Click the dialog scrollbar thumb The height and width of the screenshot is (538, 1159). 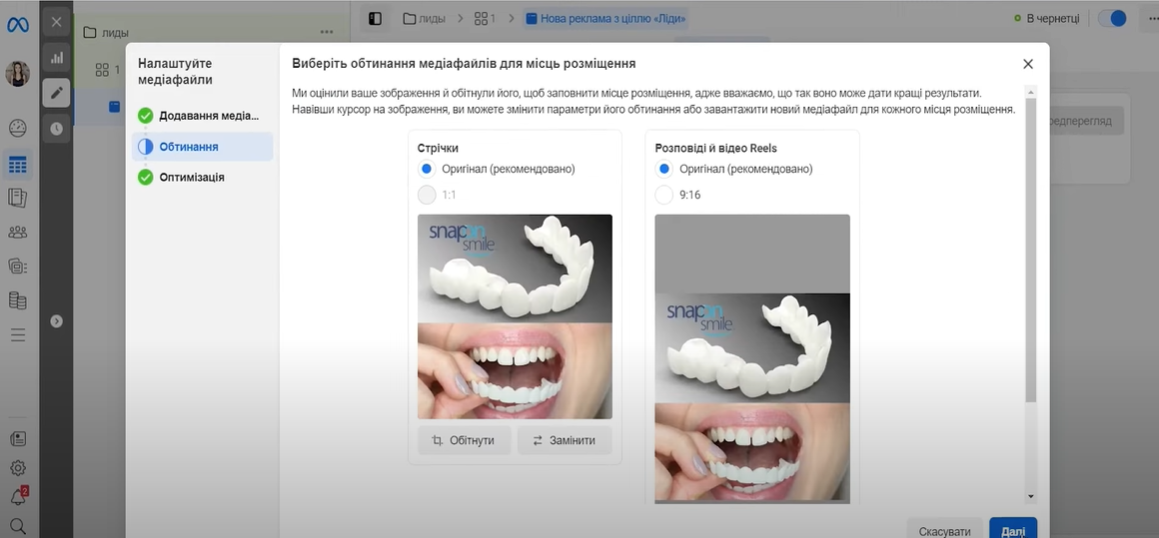coord(1031,251)
